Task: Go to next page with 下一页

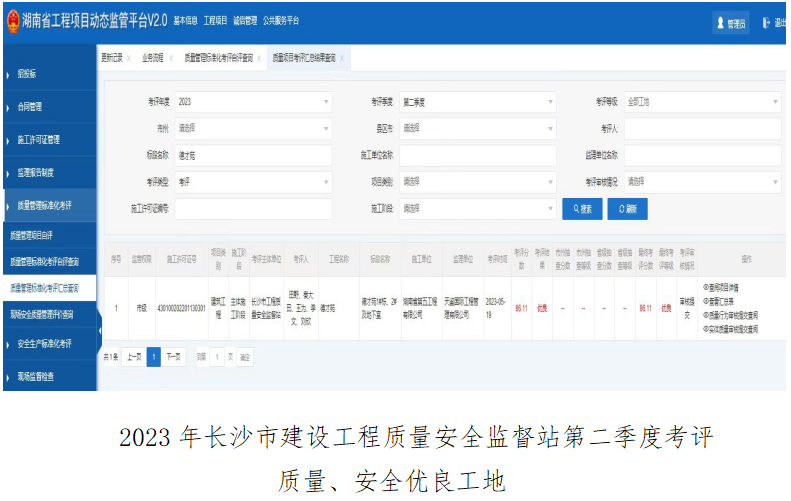Action: tap(174, 357)
